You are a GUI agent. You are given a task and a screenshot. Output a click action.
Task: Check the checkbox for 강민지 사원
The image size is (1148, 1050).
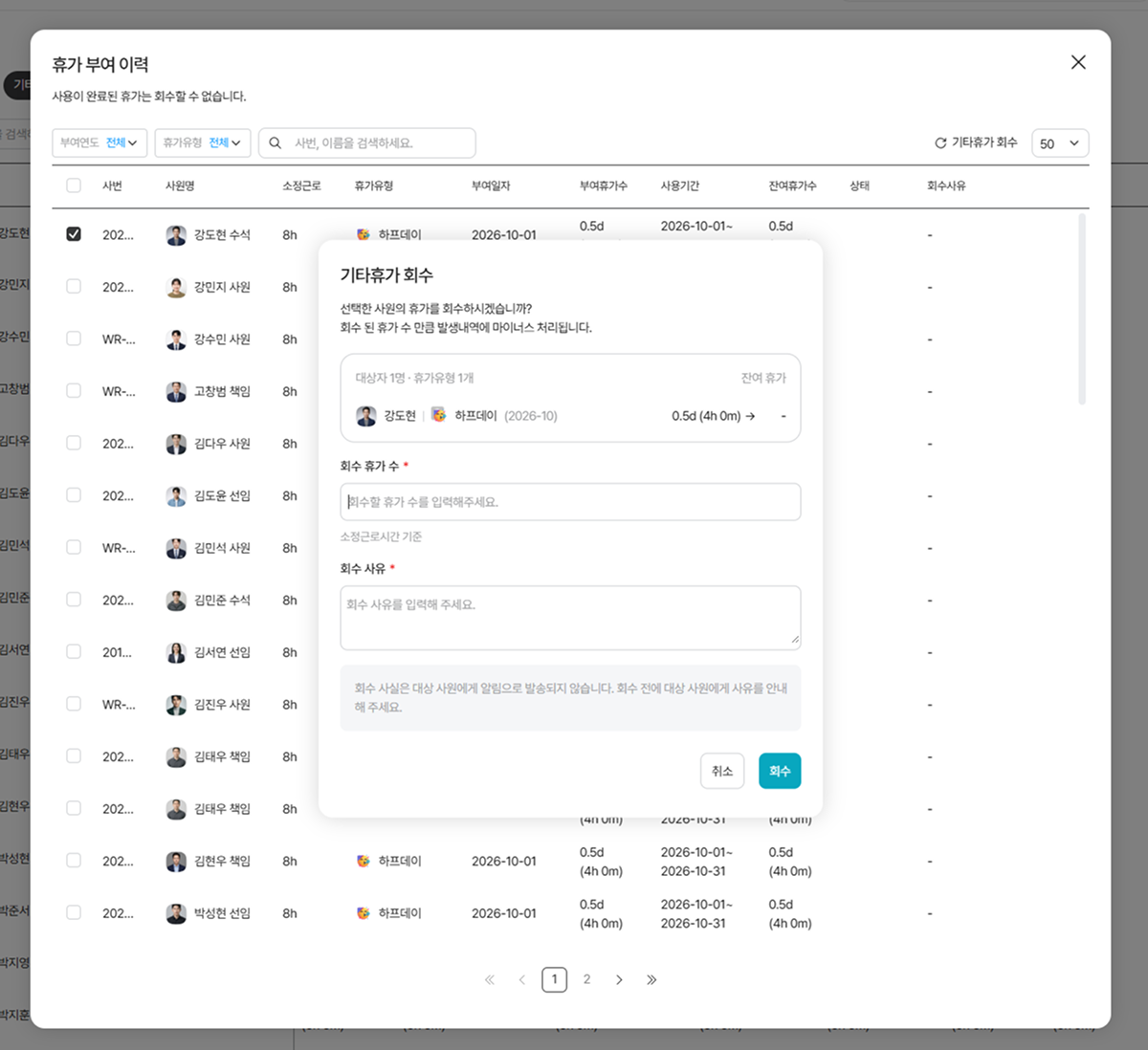[x=74, y=287]
